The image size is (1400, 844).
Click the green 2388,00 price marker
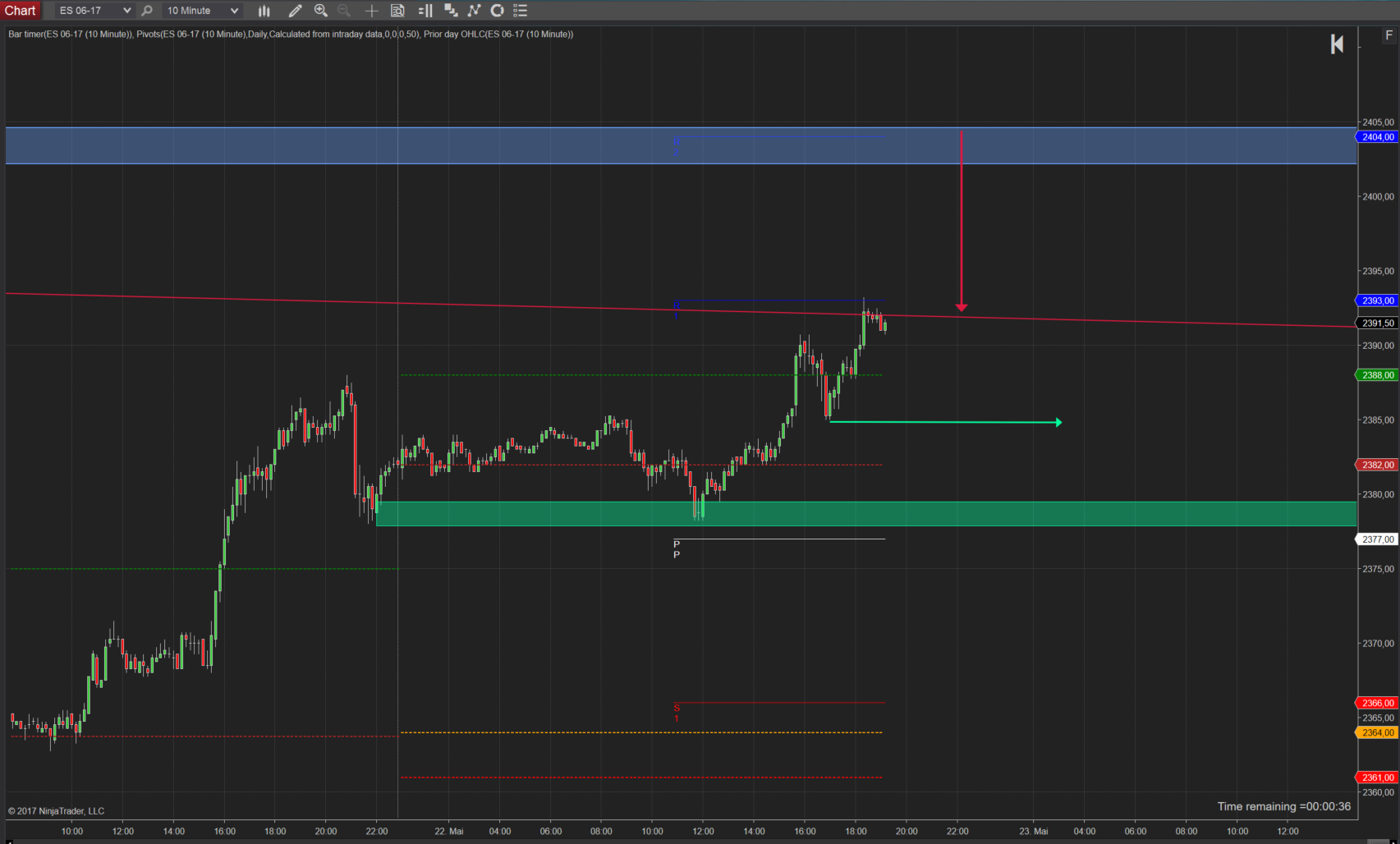pos(1376,375)
